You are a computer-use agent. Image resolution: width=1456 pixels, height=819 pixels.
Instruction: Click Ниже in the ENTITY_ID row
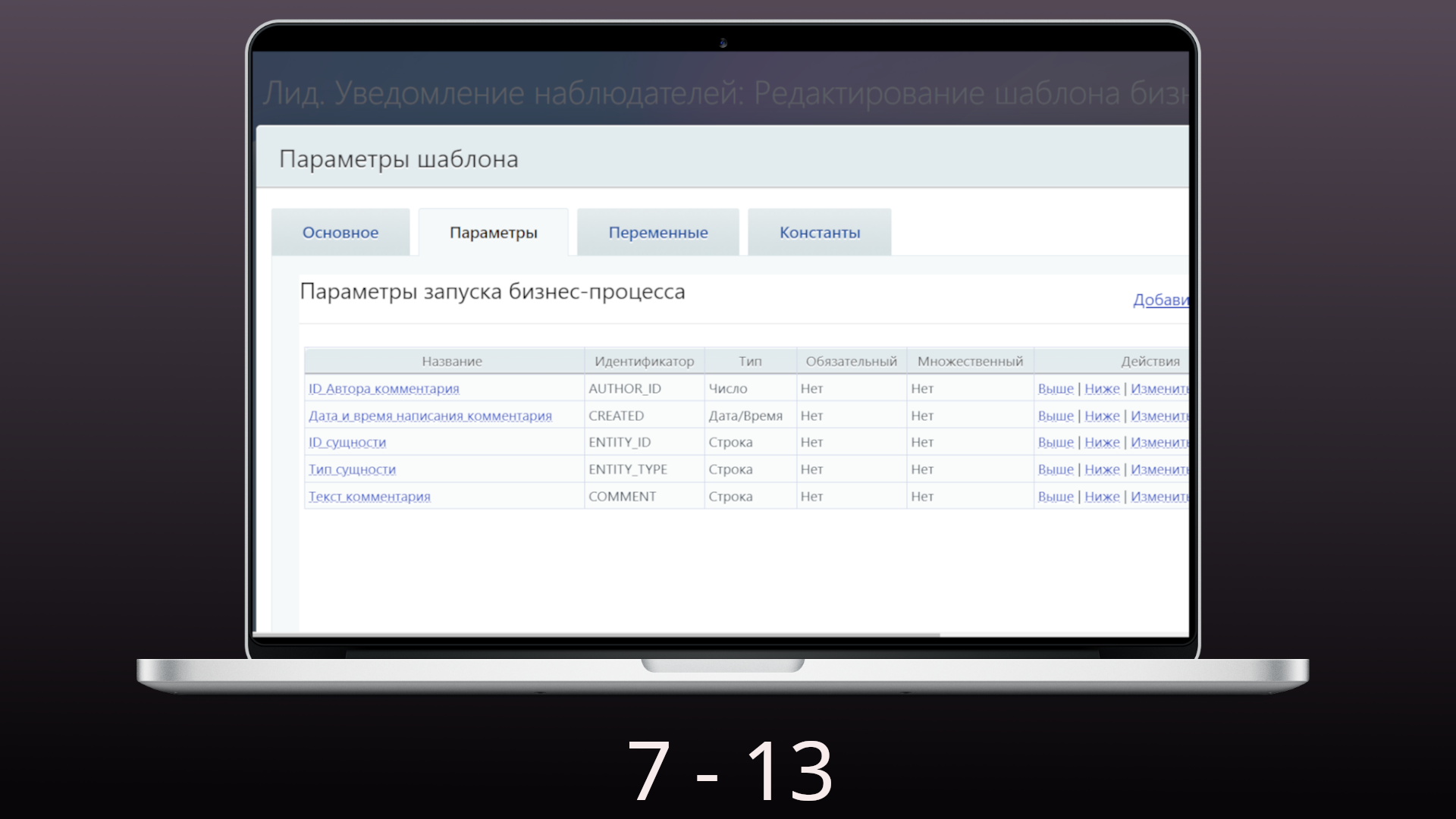1102,443
